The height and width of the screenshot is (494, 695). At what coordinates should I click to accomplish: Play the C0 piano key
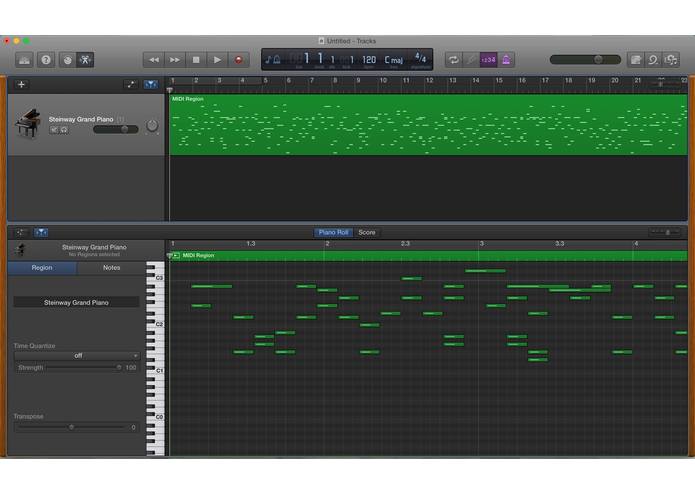point(155,417)
